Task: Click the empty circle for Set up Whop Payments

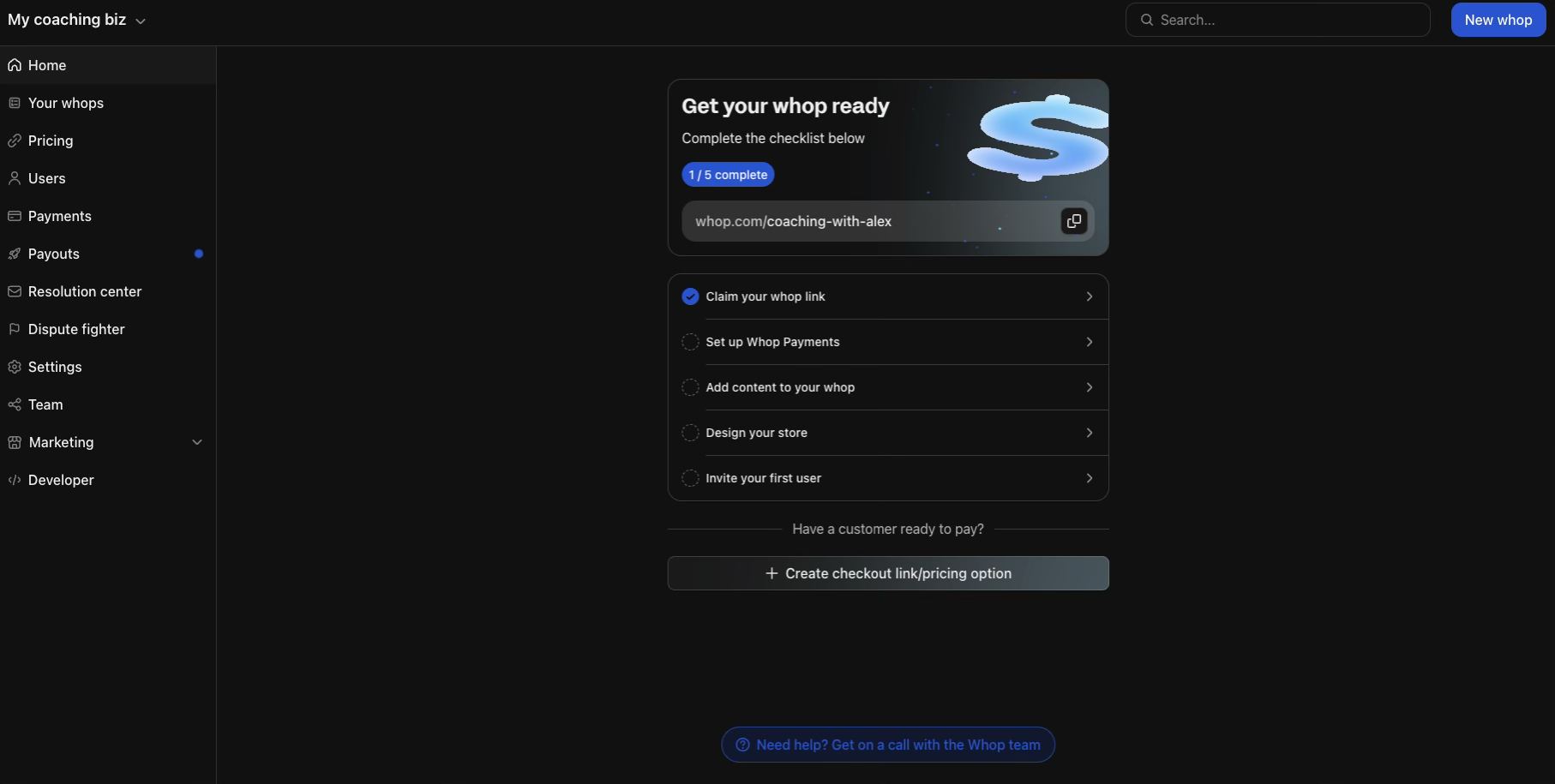Action: point(690,342)
